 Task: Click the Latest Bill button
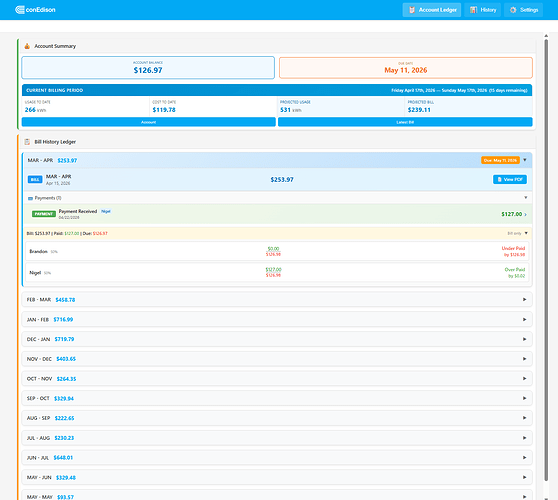click(405, 122)
